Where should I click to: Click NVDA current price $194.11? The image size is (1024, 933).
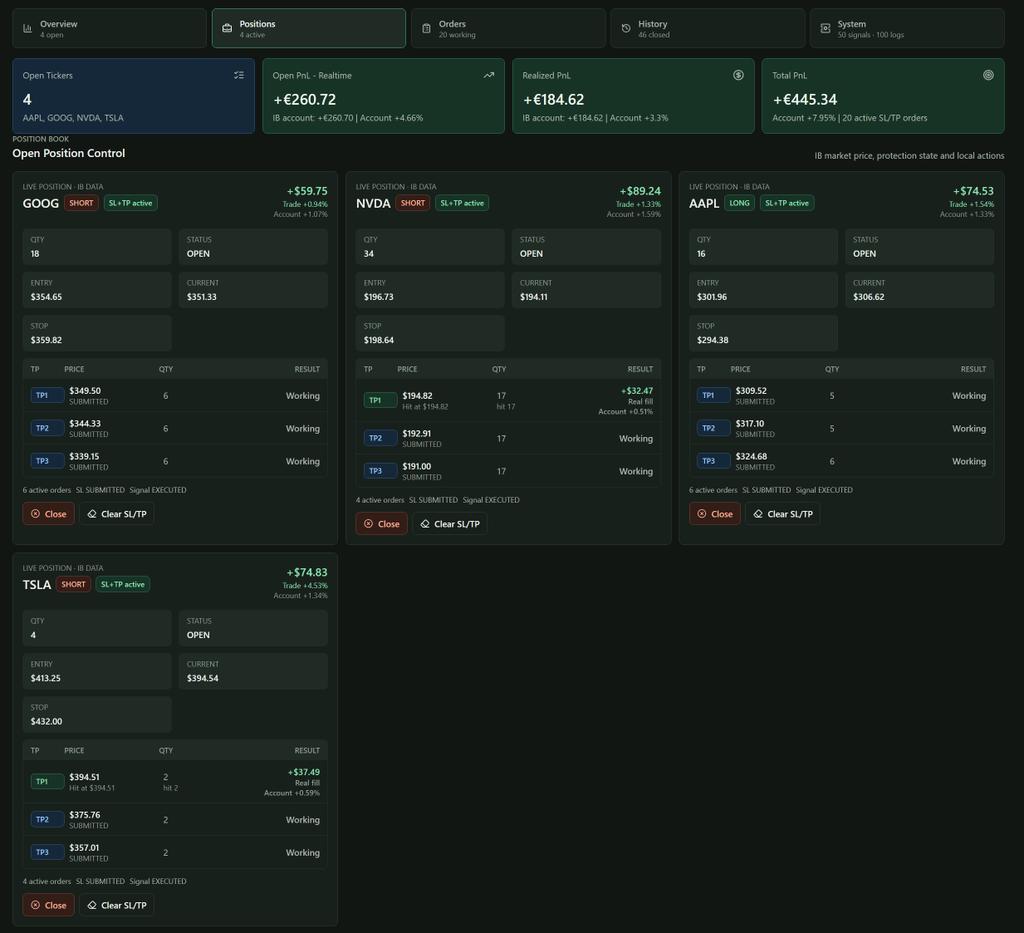pos(534,296)
